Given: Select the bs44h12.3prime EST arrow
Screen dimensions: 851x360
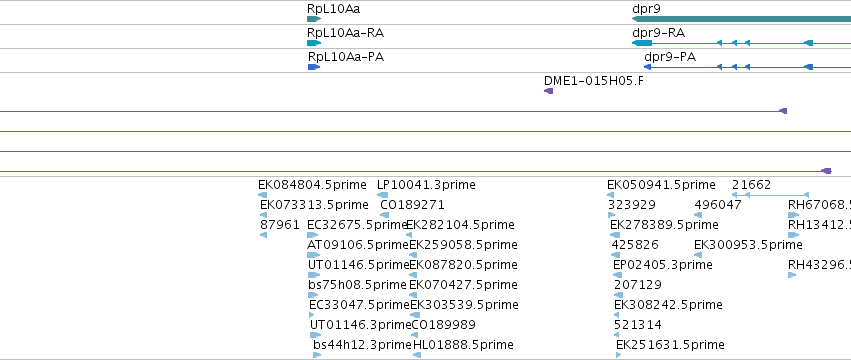Looking at the screenshot, I should coord(317,355).
